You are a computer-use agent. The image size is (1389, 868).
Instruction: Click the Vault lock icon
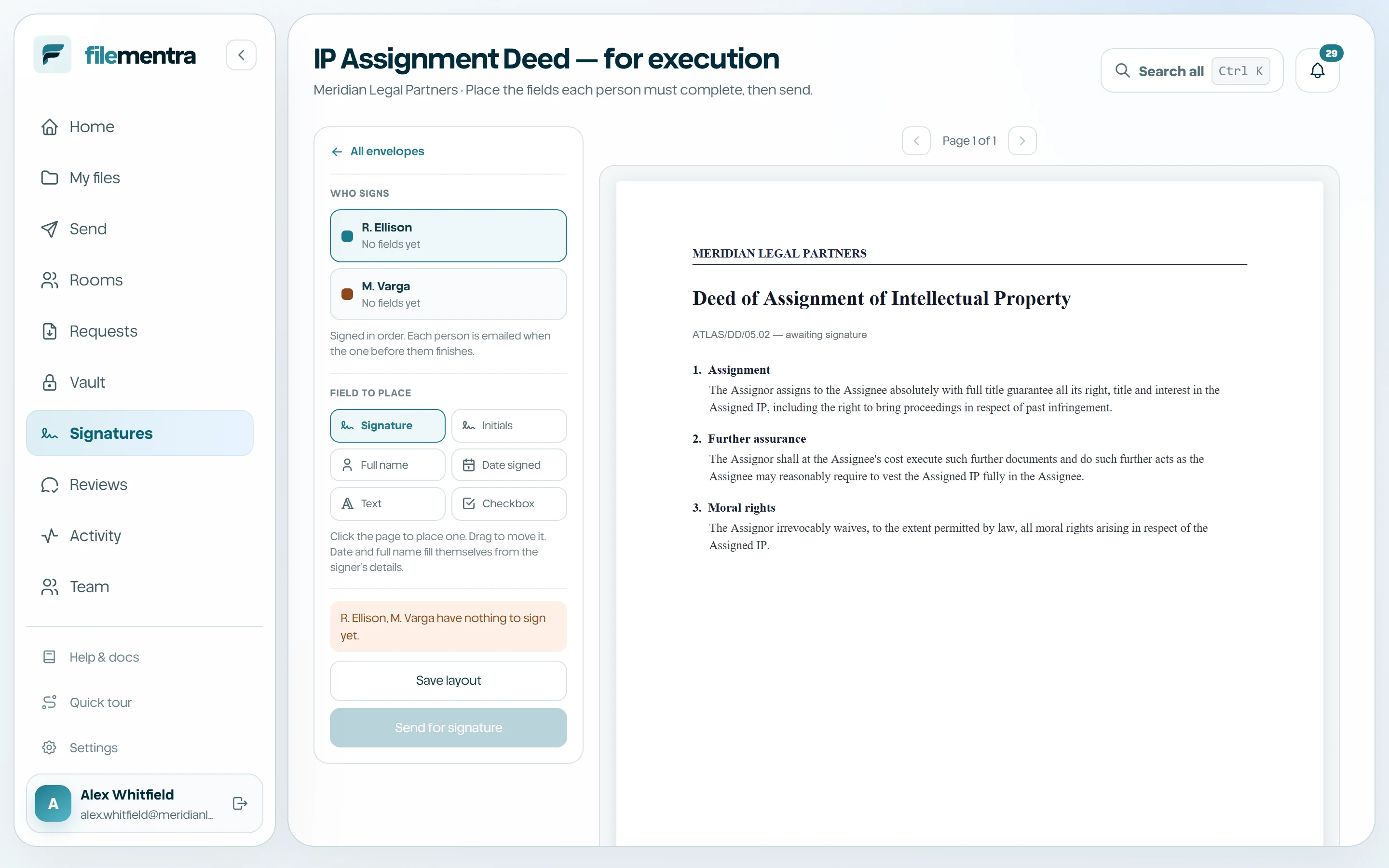[50, 382]
